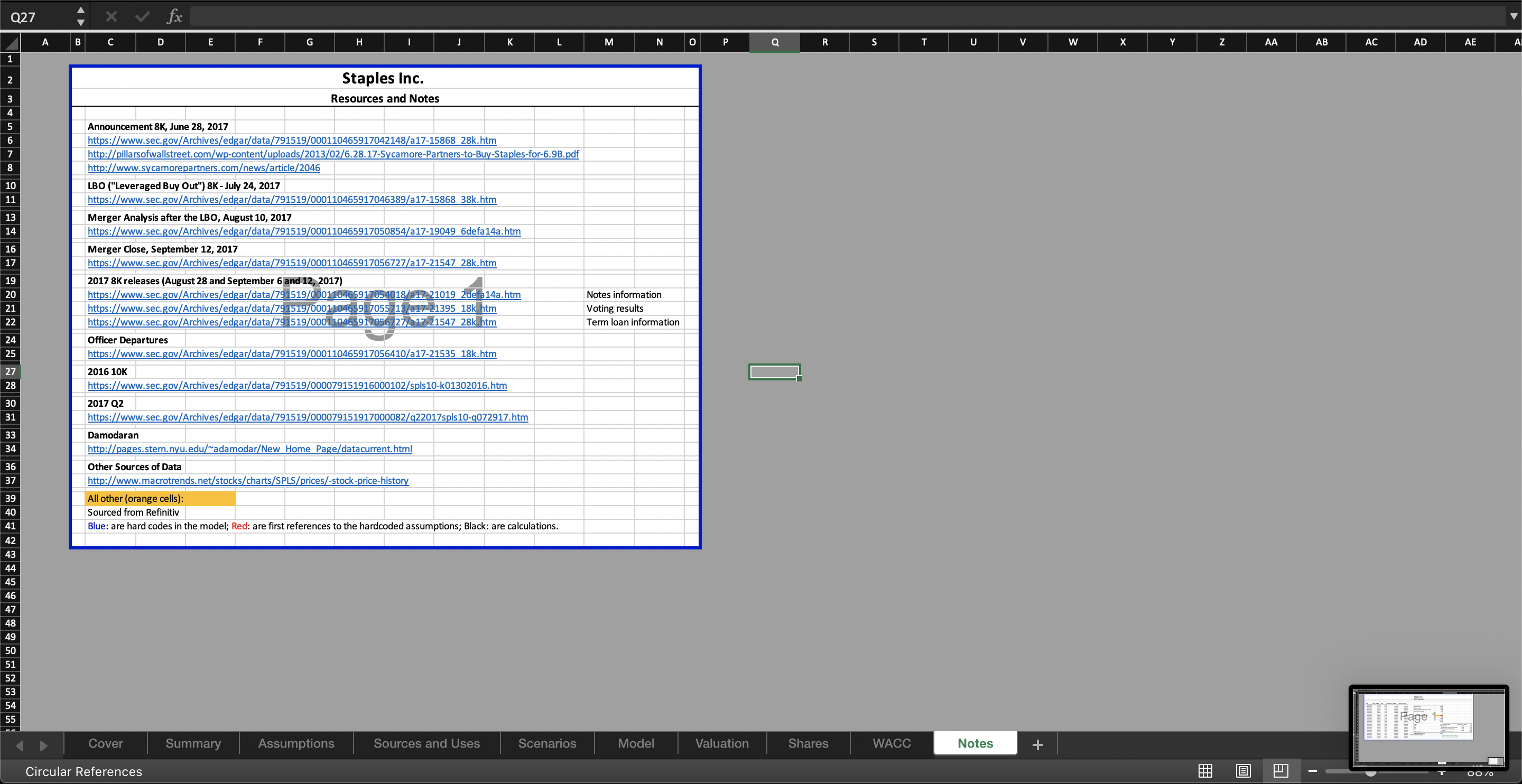
Task: Click the 'Staples Inc.' title cell
Action: point(383,78)
